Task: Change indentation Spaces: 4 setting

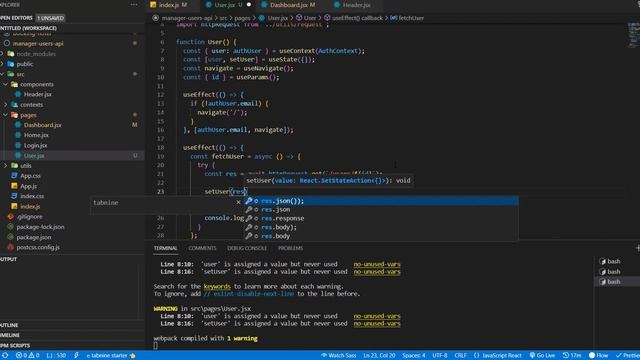Action: tap(413, 356)
